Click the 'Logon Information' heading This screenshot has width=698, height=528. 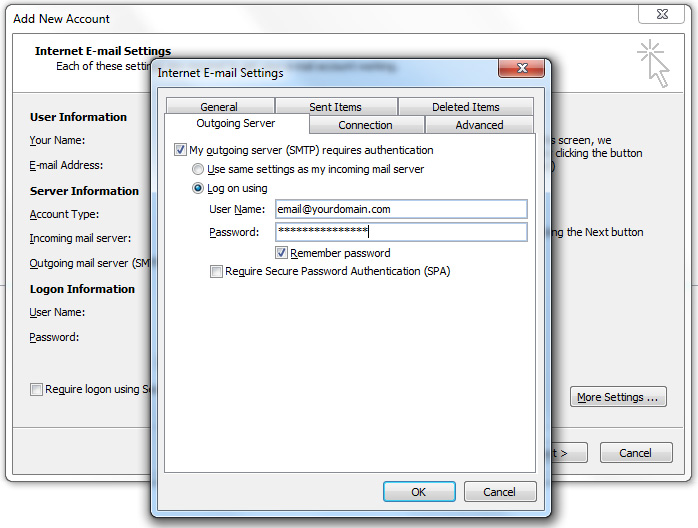click(x=82, y=289)
